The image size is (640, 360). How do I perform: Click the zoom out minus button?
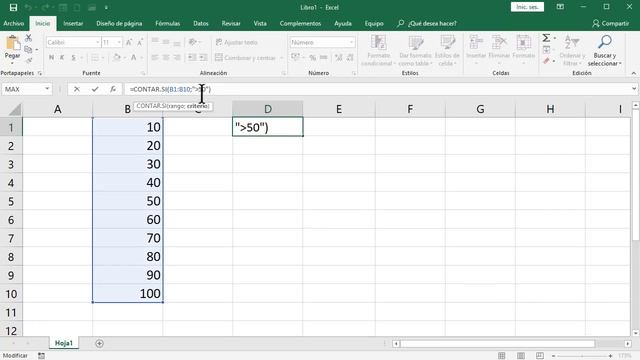553,356
